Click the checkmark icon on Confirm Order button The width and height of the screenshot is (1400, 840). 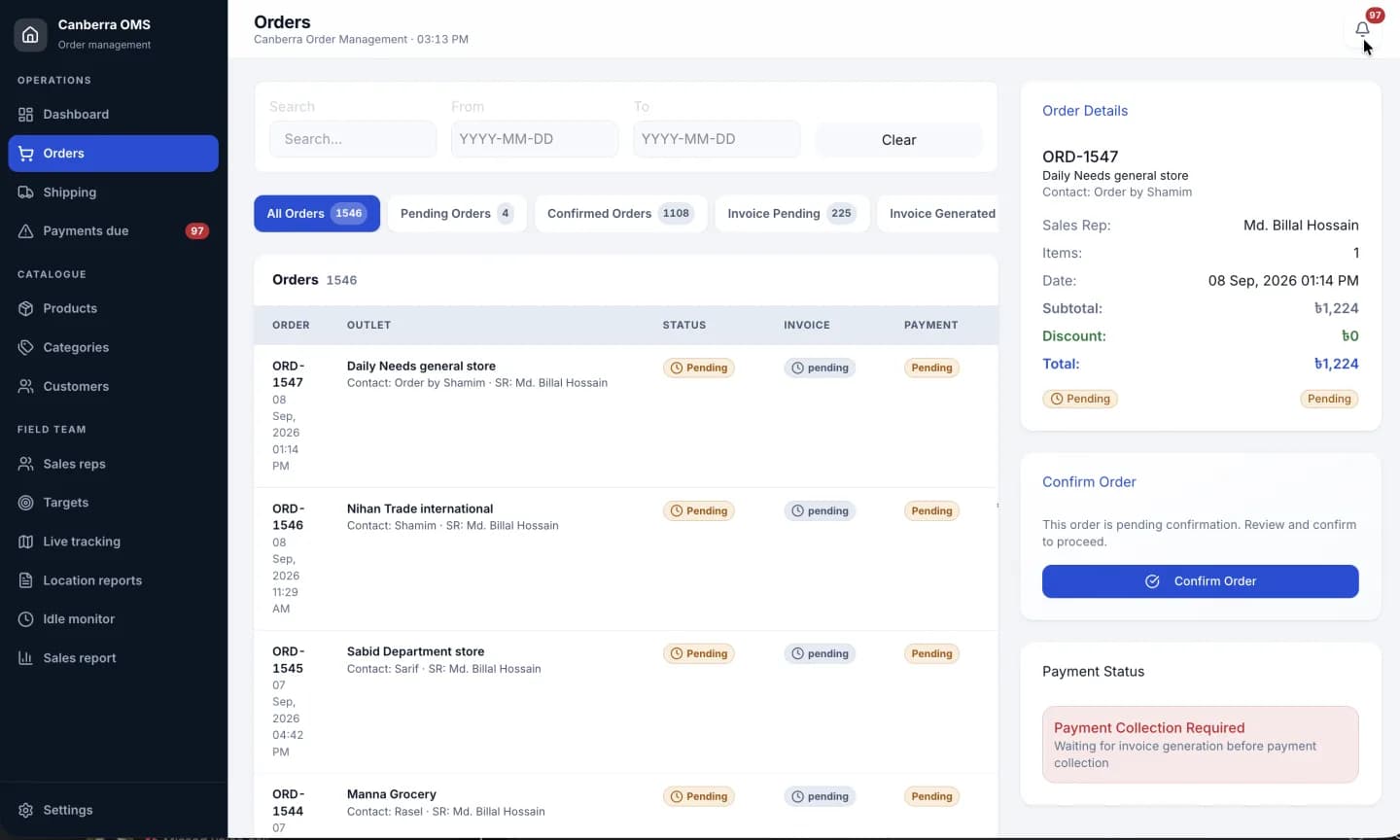(x=1152, y=581)
